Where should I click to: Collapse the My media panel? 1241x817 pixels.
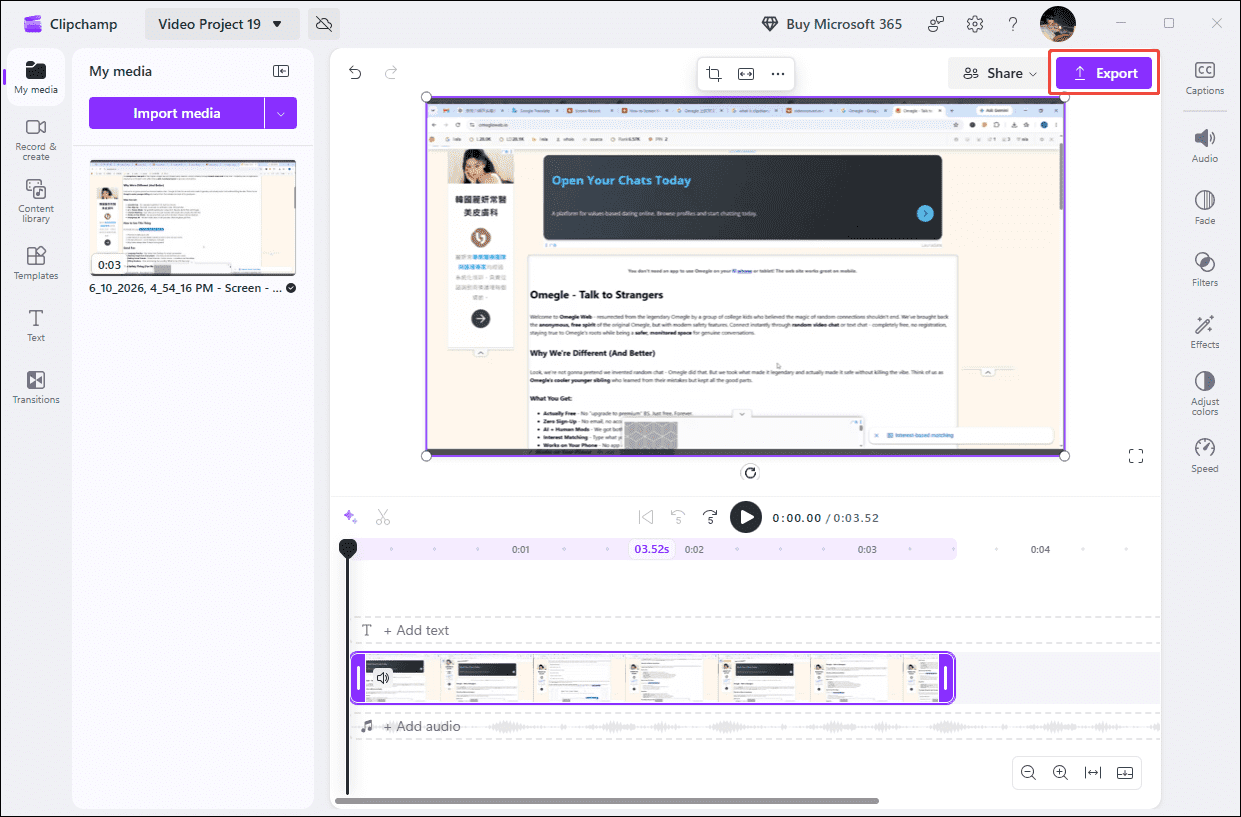click(281, 71)
